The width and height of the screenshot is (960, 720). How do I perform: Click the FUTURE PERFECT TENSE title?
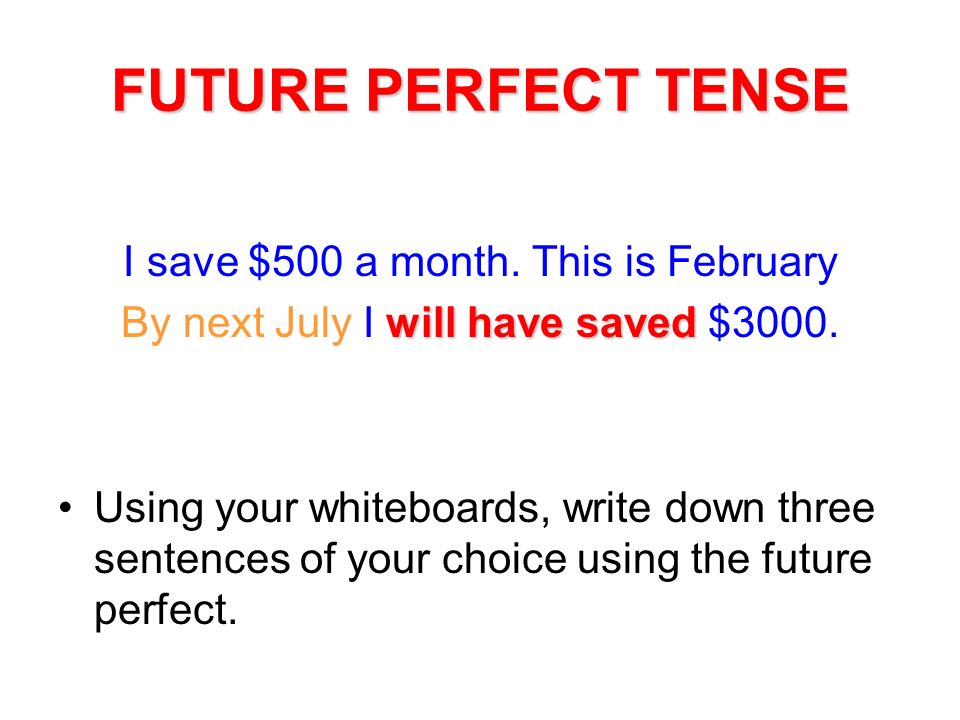(481, 89)
